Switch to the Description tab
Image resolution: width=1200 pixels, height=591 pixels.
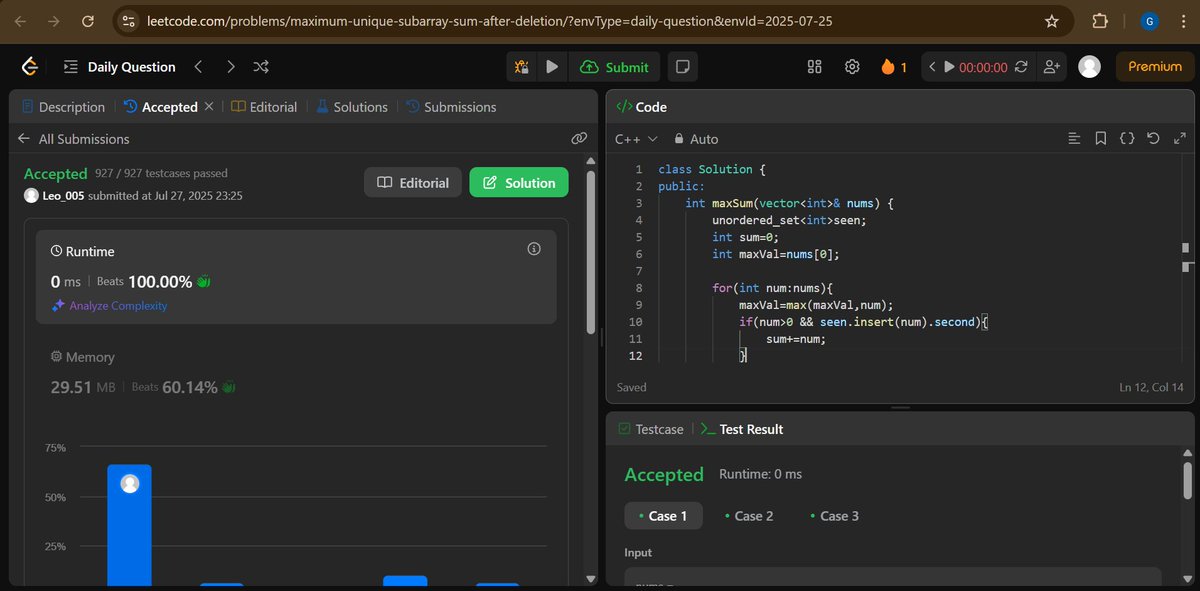[63, 107]
